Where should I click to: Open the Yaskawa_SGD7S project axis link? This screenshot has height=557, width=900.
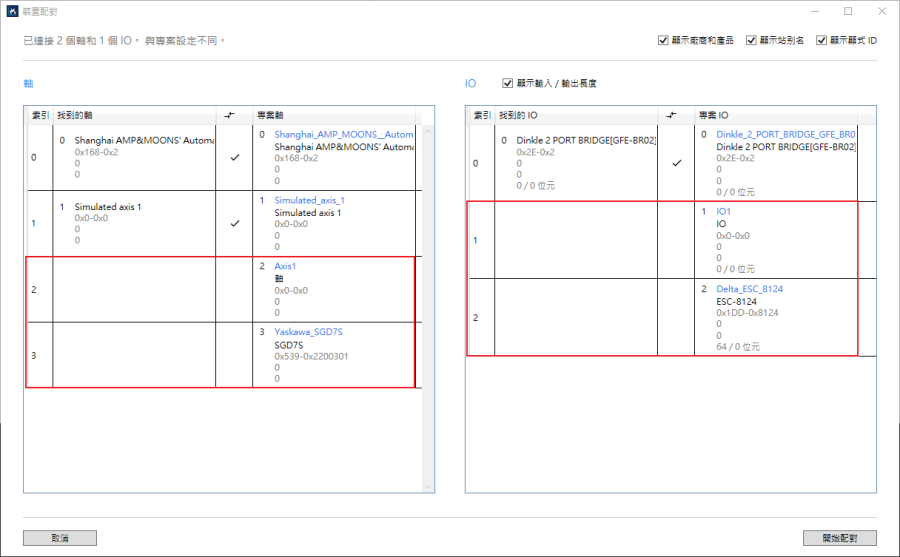tap(308, 332)
